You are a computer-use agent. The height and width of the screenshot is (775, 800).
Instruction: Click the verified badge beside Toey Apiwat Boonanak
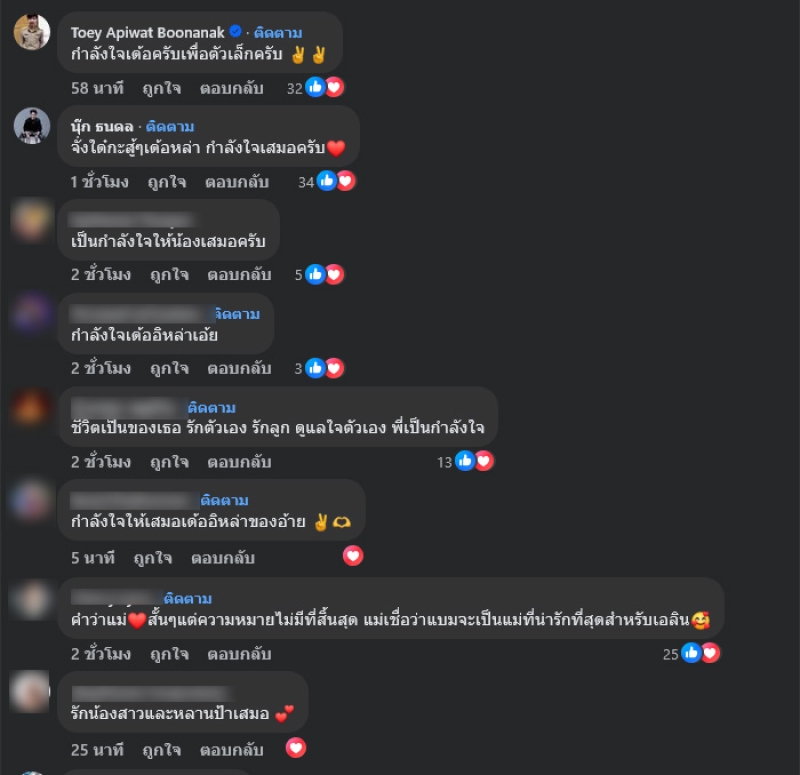click(x=235, y=32)
